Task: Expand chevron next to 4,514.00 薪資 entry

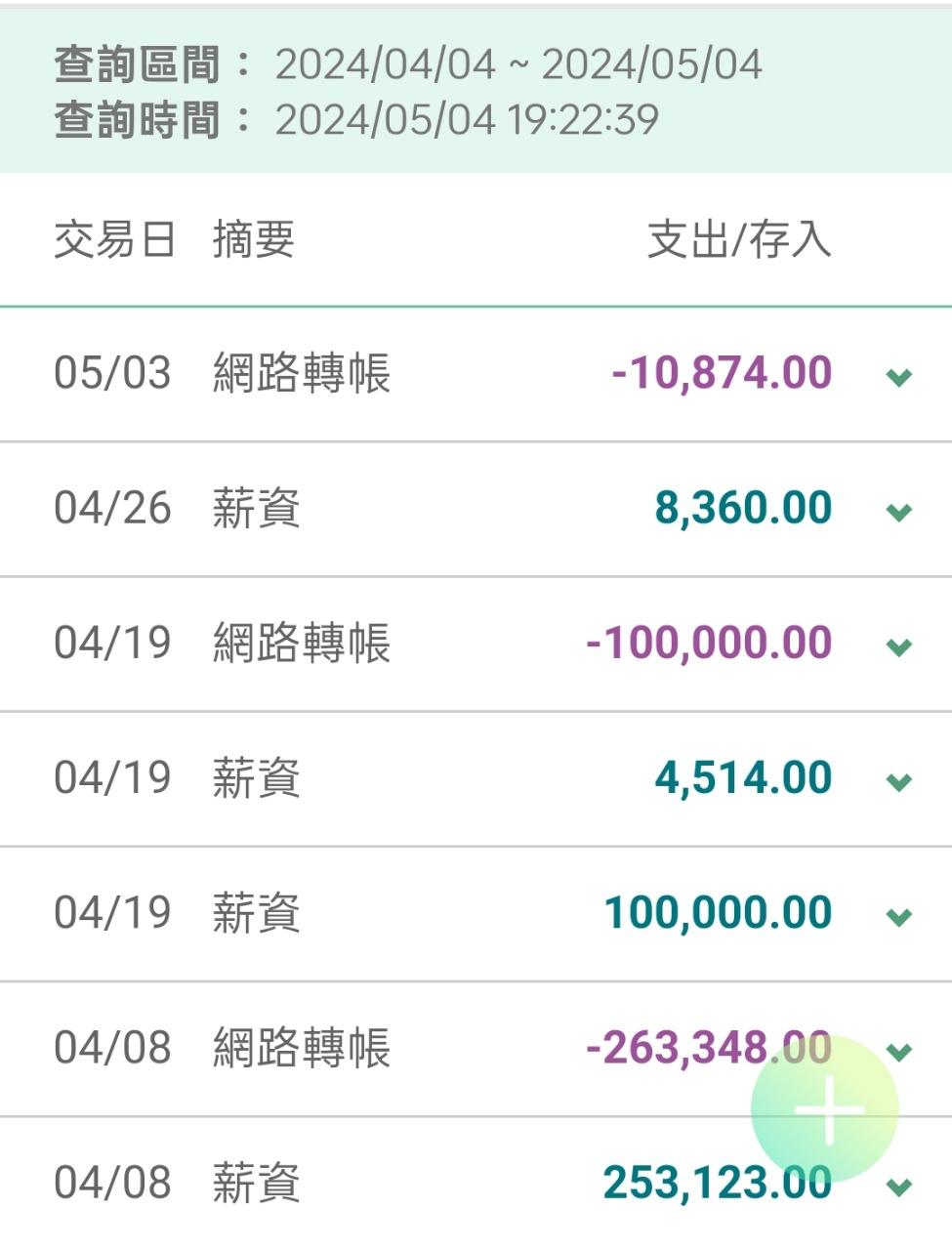Action: tap(898, 780)
